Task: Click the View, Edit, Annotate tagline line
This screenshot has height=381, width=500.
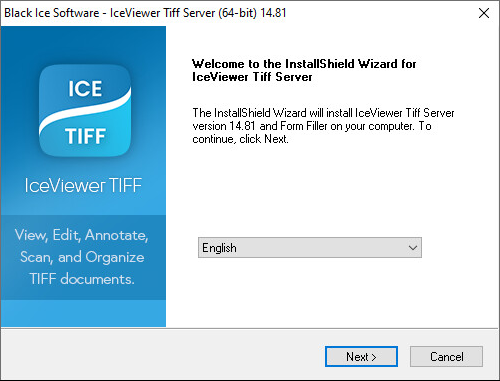Action: pos(82,235)
